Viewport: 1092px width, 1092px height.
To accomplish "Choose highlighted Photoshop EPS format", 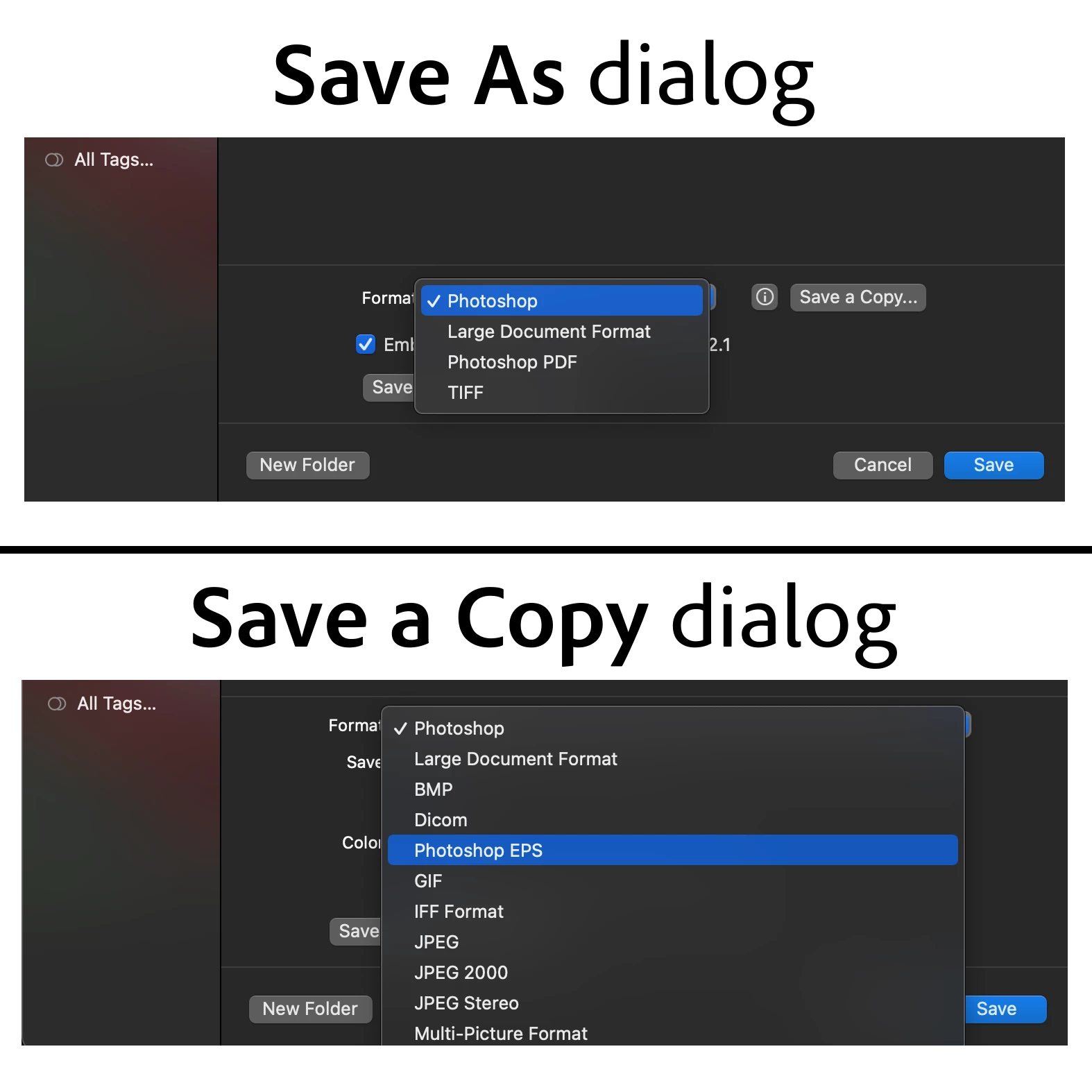I will 673,850.
